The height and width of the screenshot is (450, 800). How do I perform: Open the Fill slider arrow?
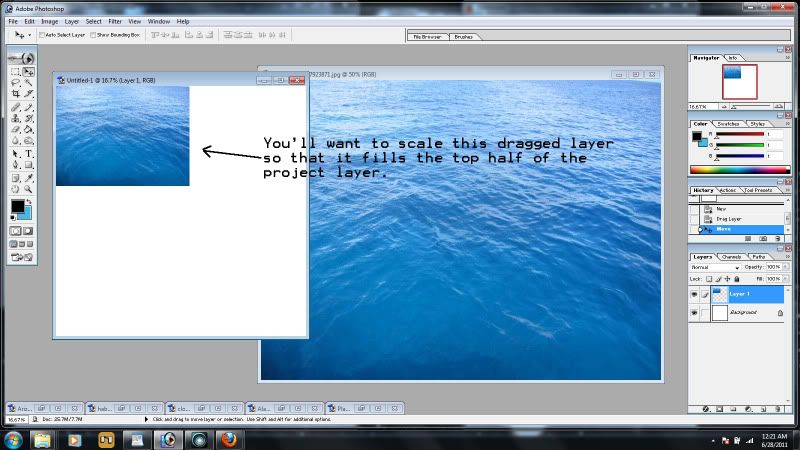(x=785, y=279)
